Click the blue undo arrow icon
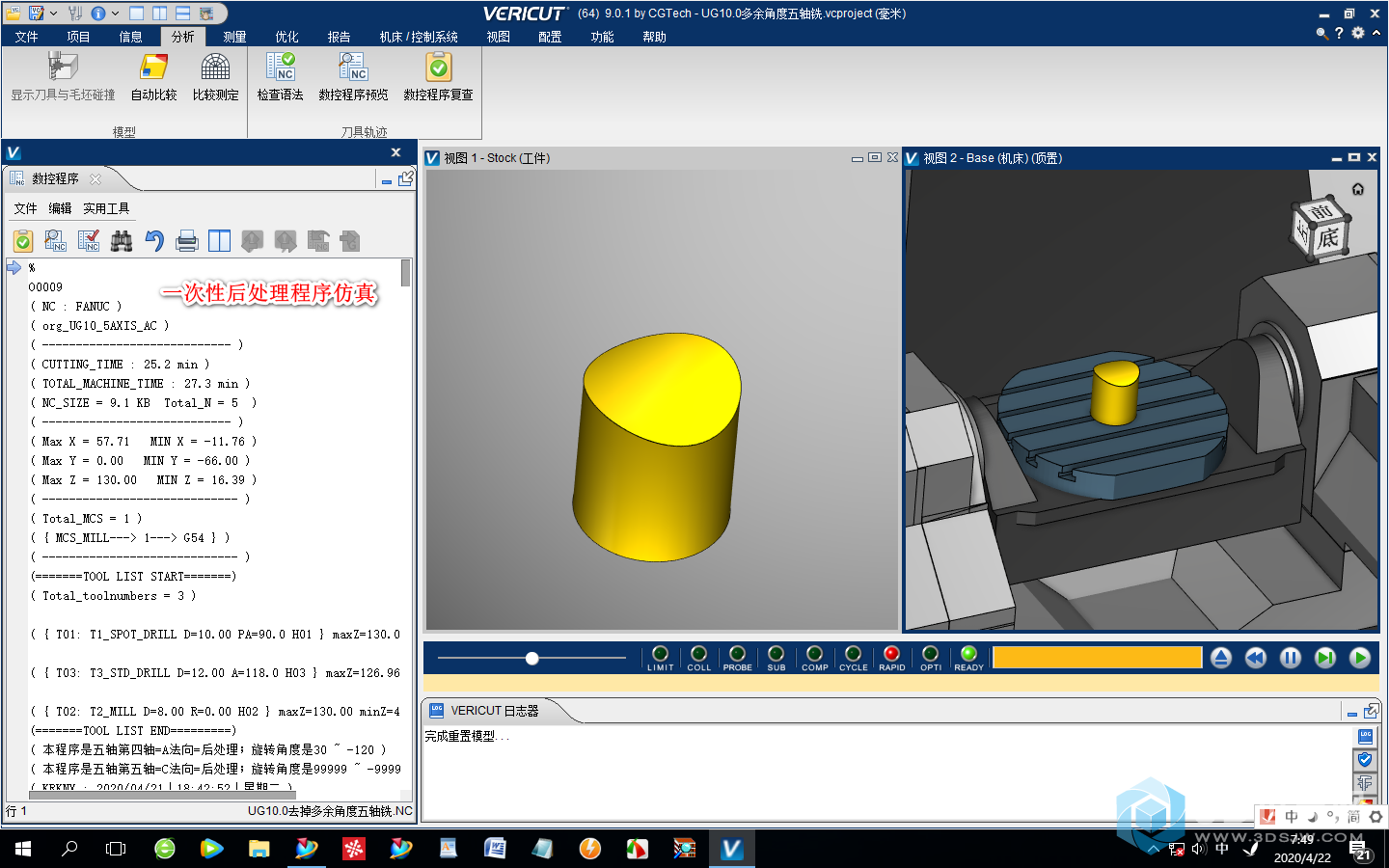Image resolution: width=1389 pixels, height=868 pixels. click(x=154, y=241)
